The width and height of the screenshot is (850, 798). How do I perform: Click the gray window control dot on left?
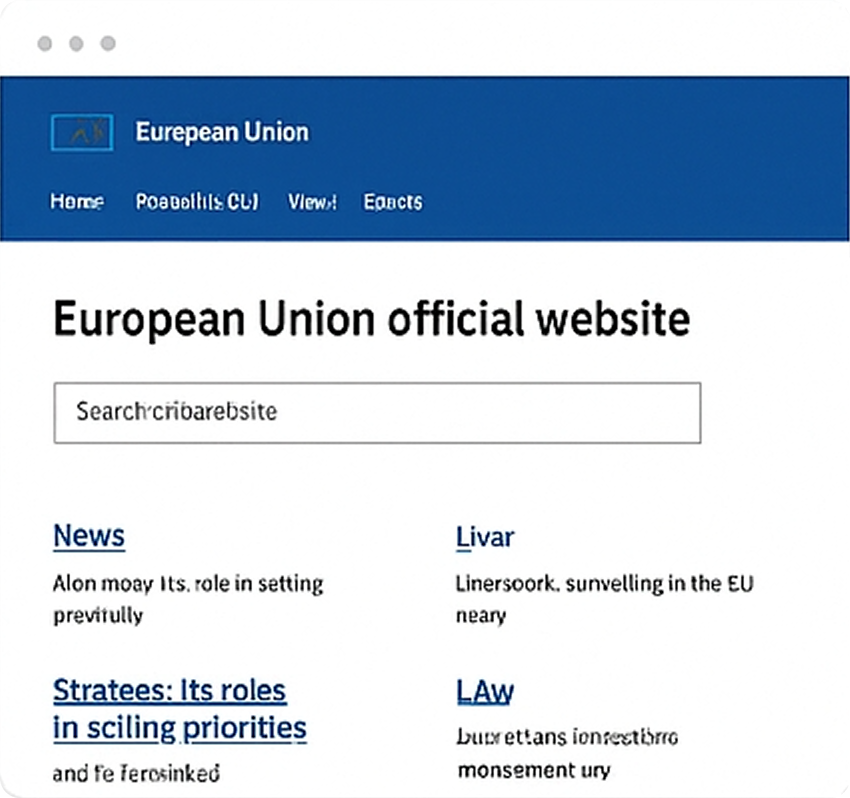[42, 44]
